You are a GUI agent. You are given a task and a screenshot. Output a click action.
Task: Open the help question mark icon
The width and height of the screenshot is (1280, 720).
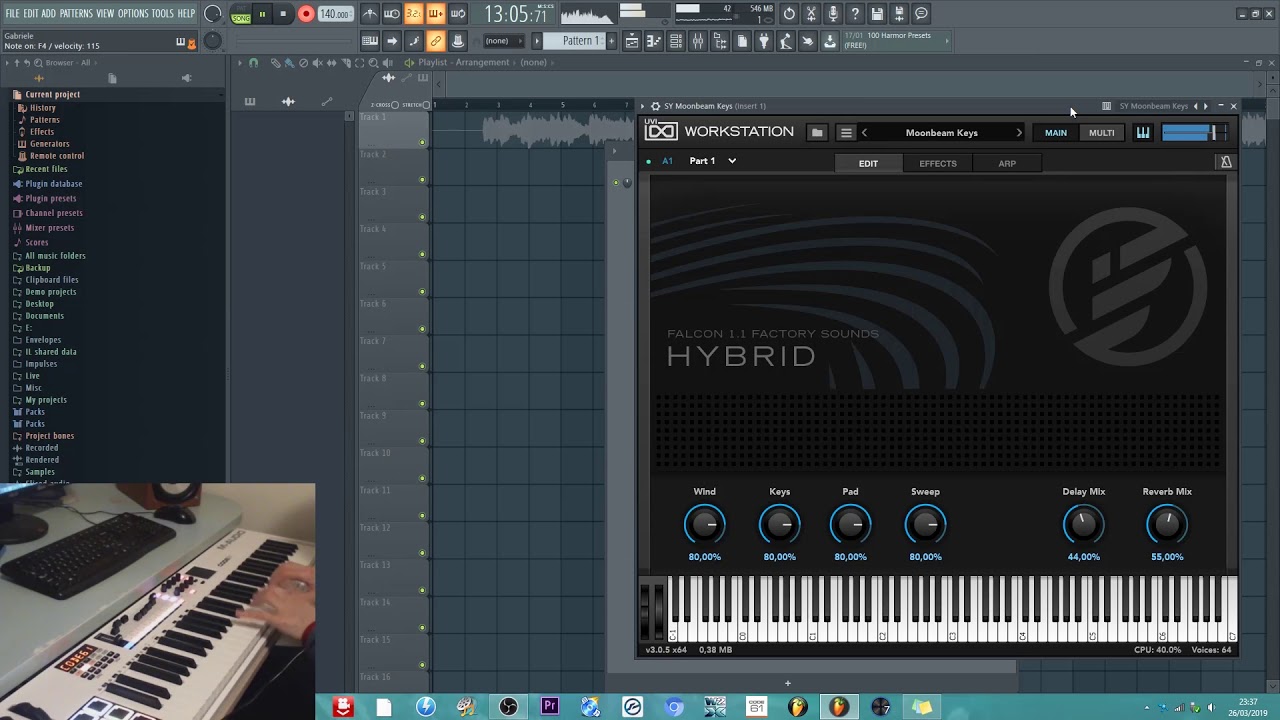click(x=855, y=14)
